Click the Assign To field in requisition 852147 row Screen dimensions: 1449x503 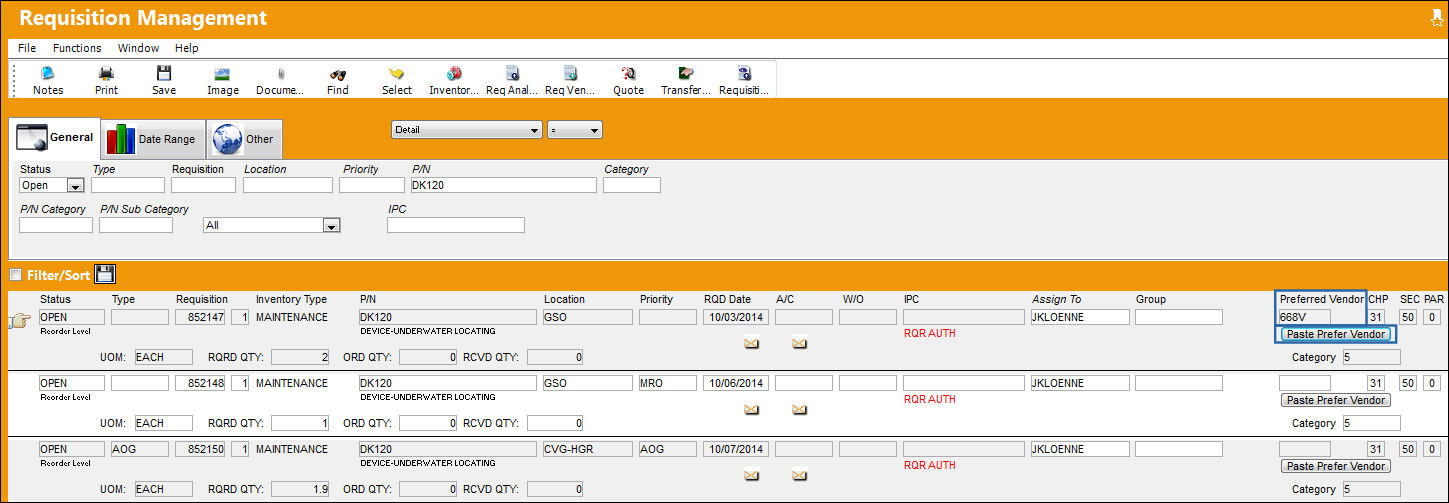coord(1080,317)
